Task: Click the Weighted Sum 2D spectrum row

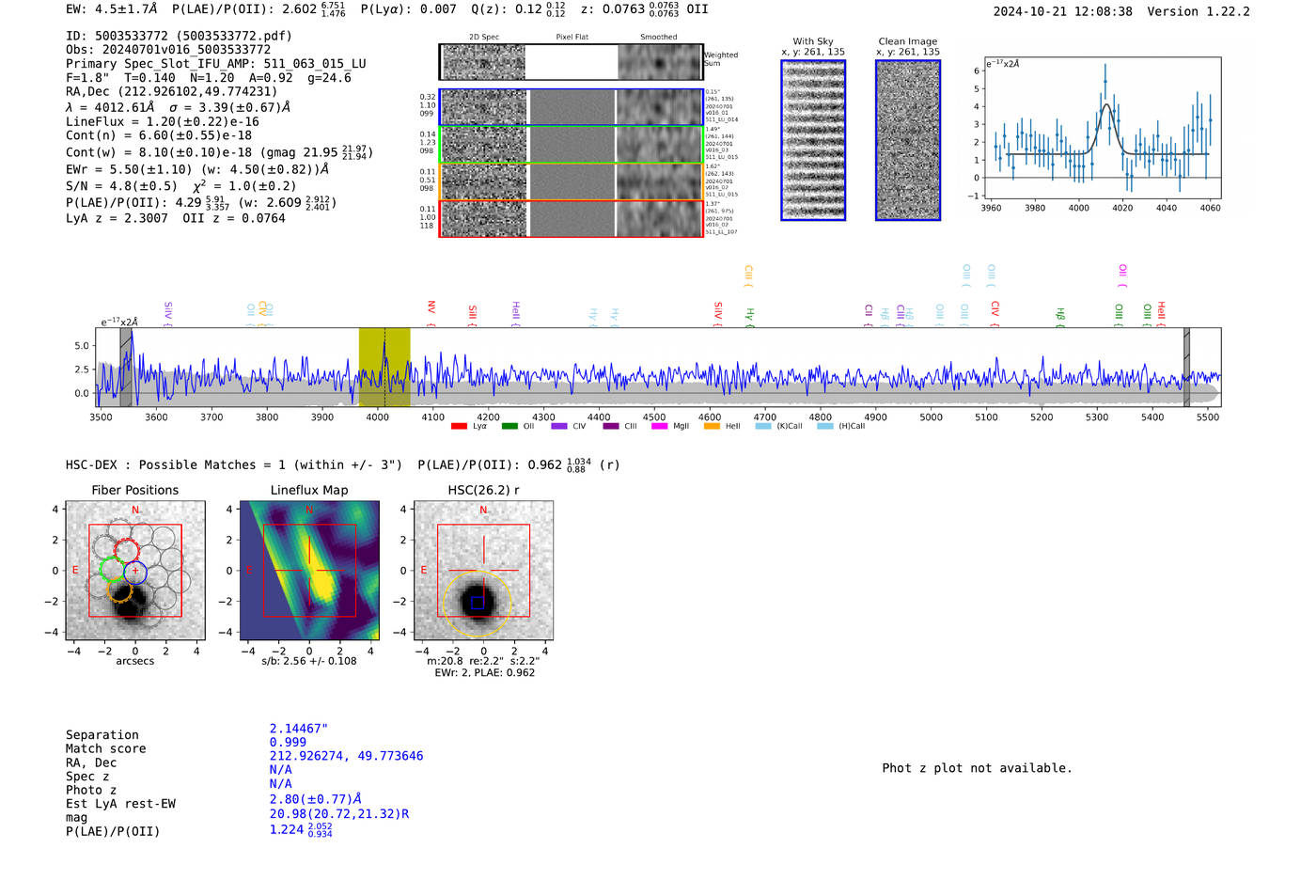Action: [571, 62]
